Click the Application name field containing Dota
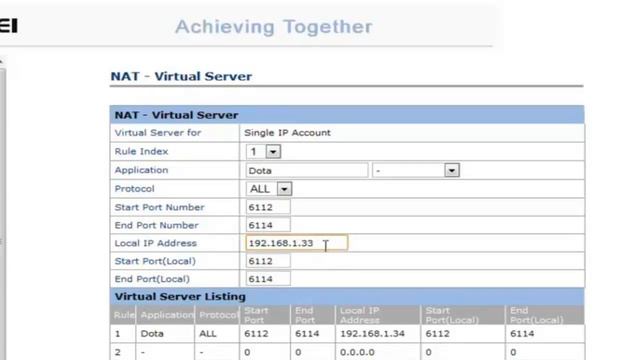The height and width of the screenshot is (360, 640). click(x=307, y=170)
